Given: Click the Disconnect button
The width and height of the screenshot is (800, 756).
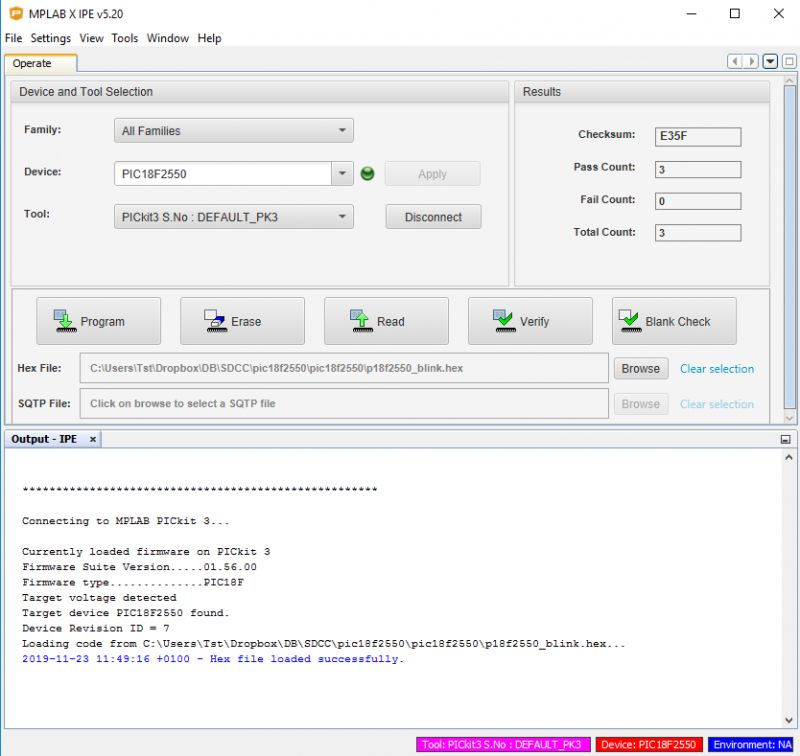Looking at the screenshot, I should (433, 217).
